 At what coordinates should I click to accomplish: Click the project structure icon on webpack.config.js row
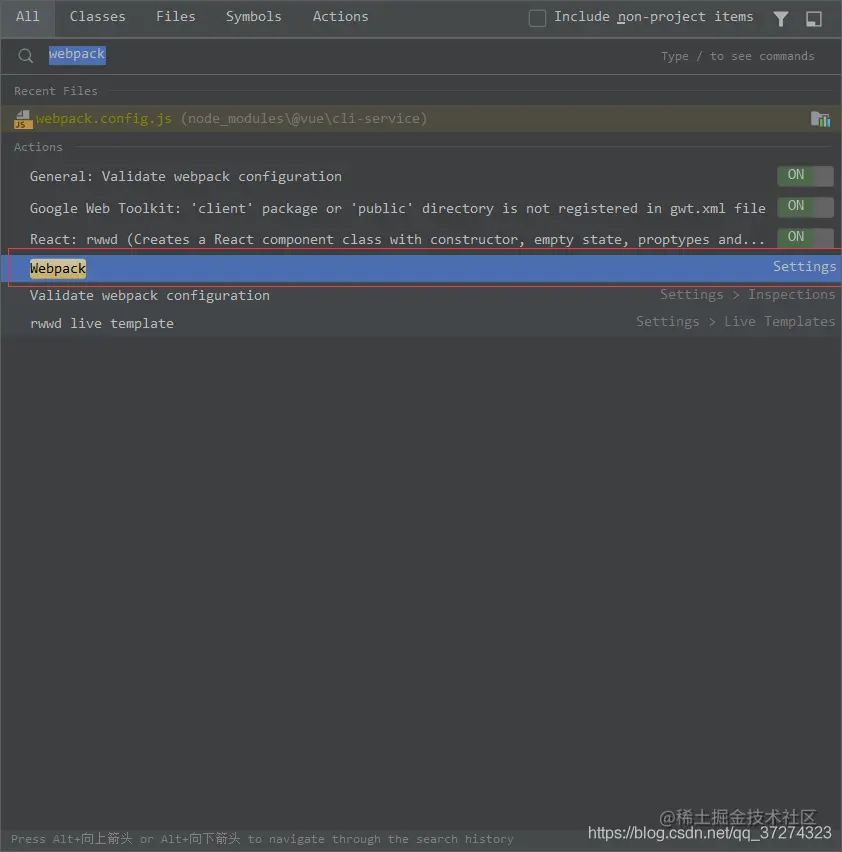[820, 118]
